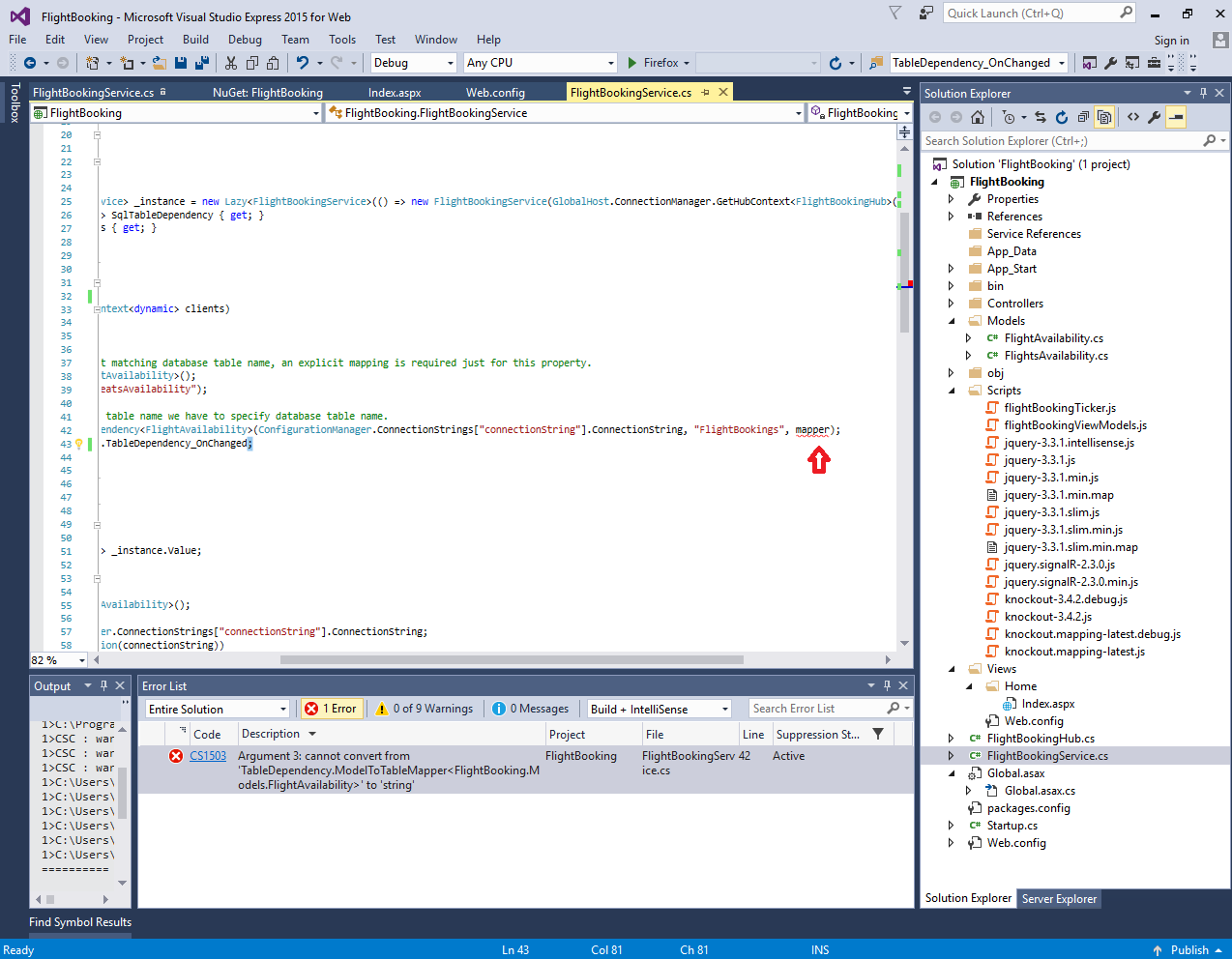Click the Save All icon in the toolbar

pos(200,62)
